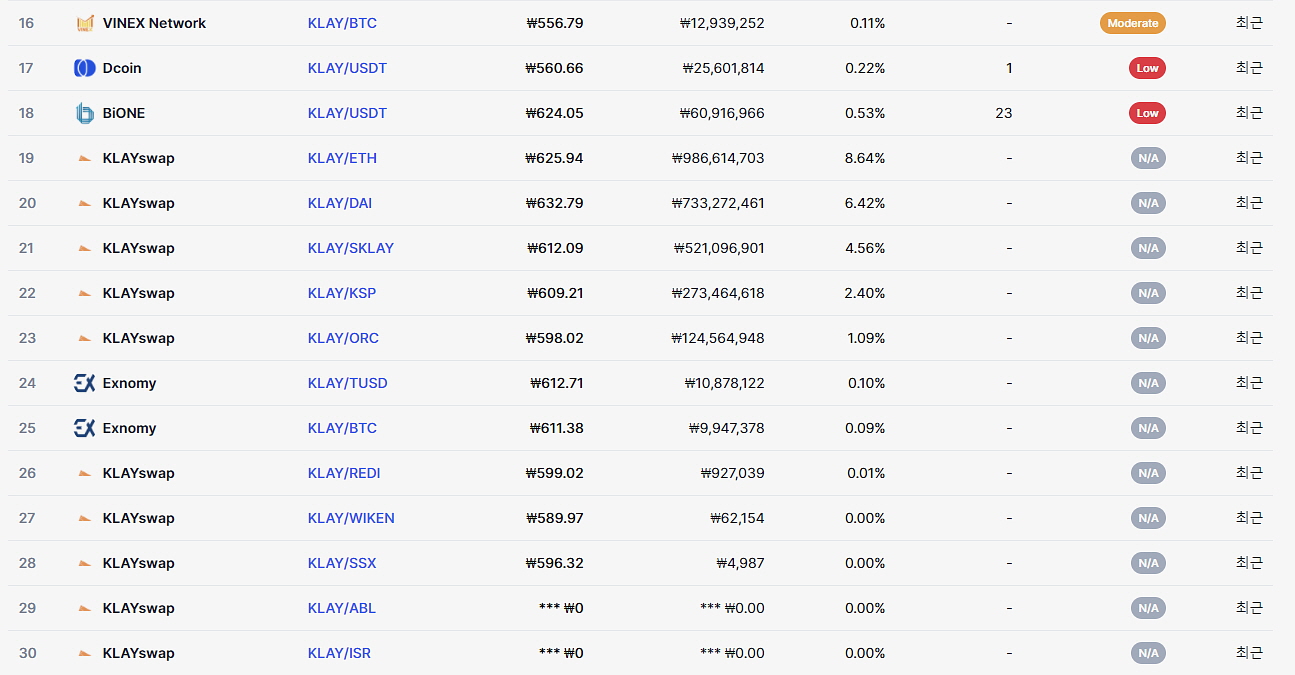Click price ₩611.38 in Exnomy KLAY/BTC row
The height and width of the screenshot is (675, 1295).
557,428
